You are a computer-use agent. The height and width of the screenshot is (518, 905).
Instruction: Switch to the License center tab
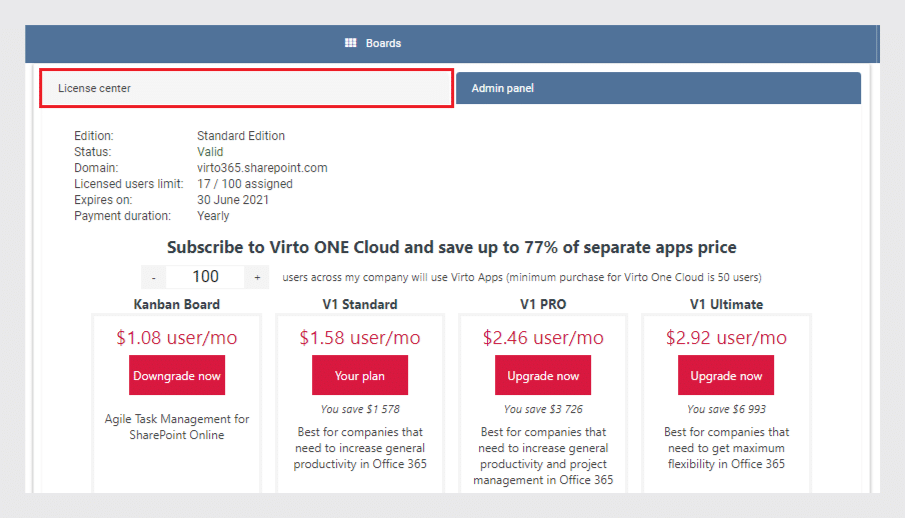(x=246, y=88)
